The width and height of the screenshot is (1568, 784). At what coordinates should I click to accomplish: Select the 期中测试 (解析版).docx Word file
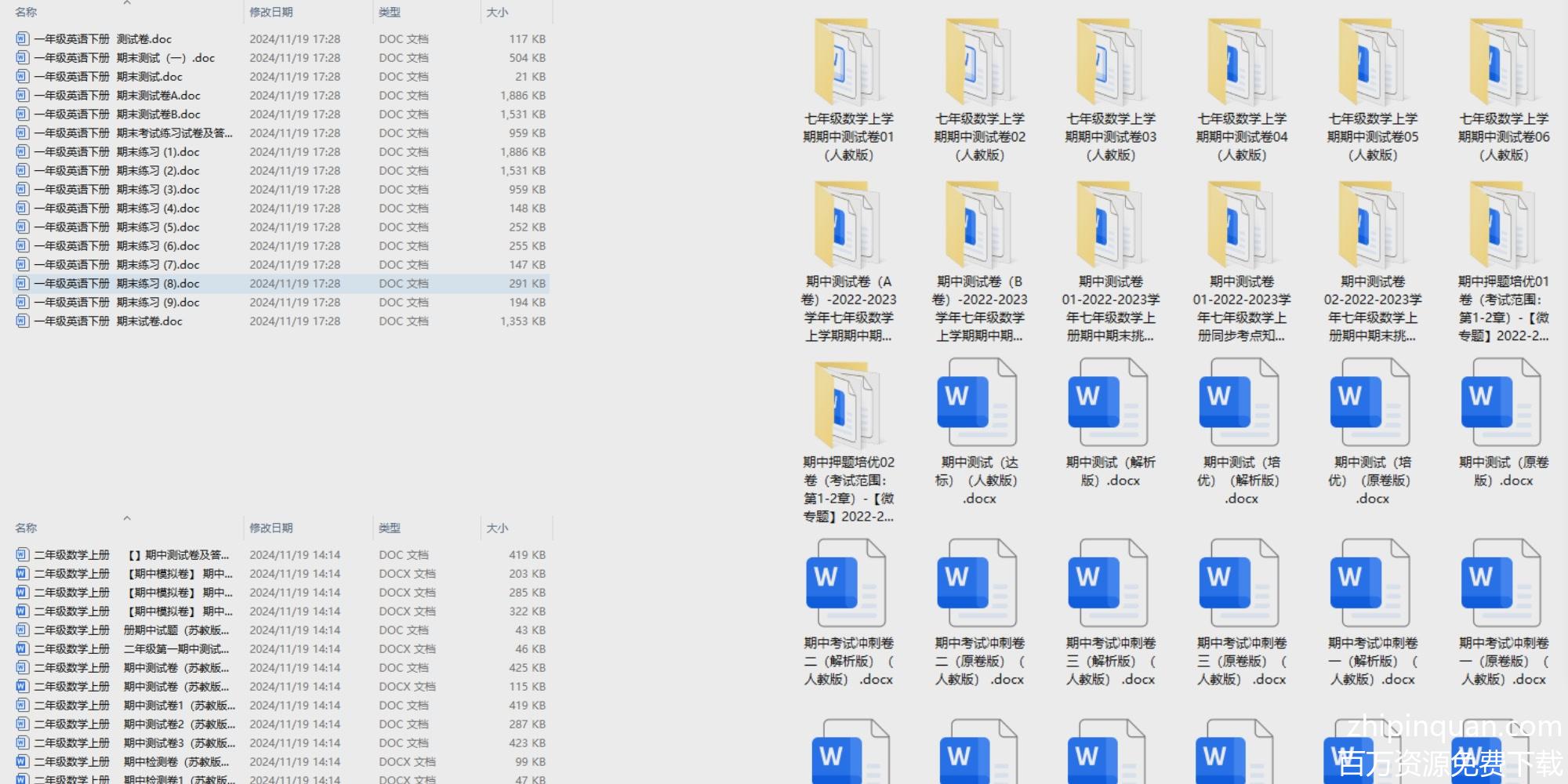click(1110, 403)
